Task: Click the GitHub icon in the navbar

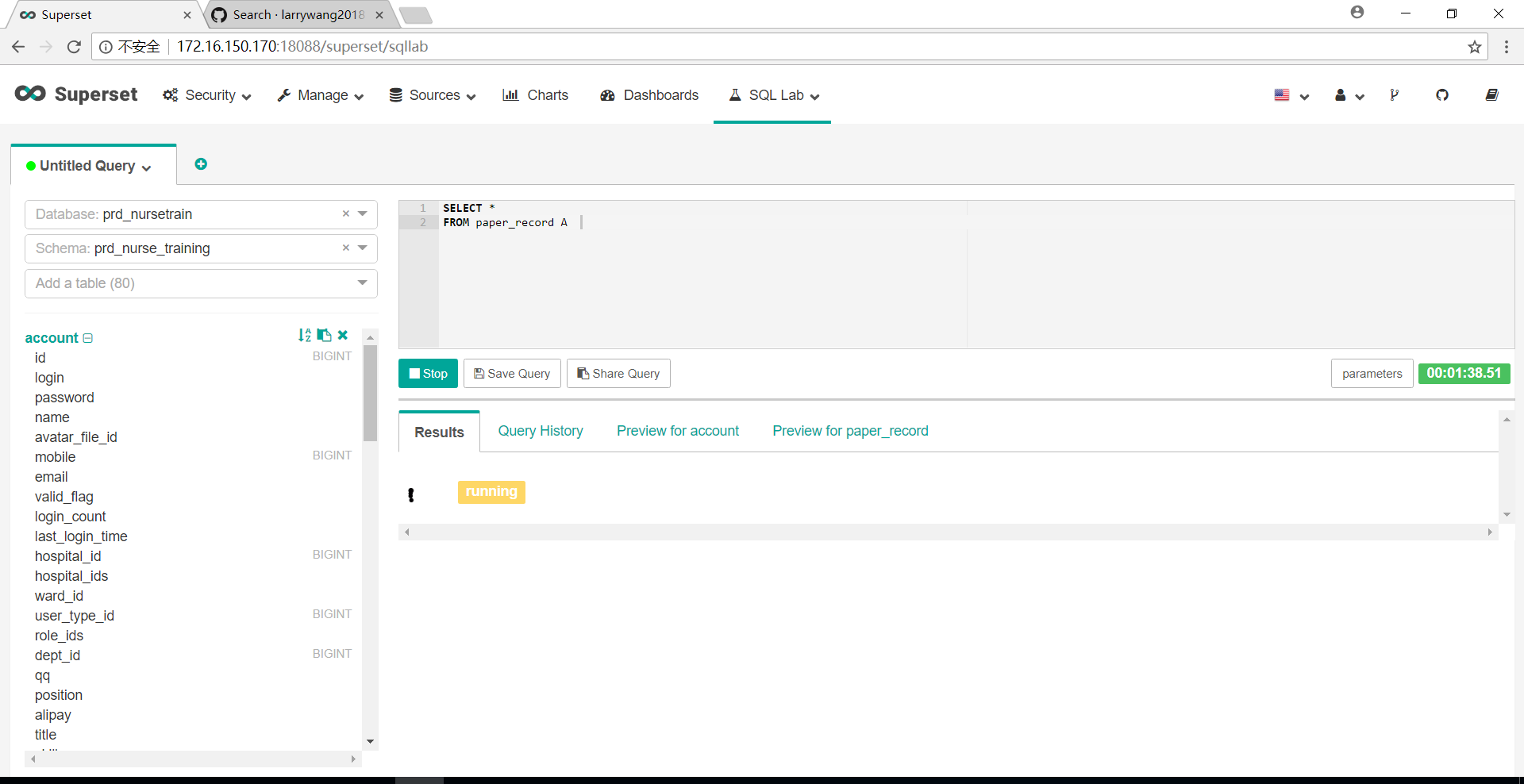Action: [1443, 94]
